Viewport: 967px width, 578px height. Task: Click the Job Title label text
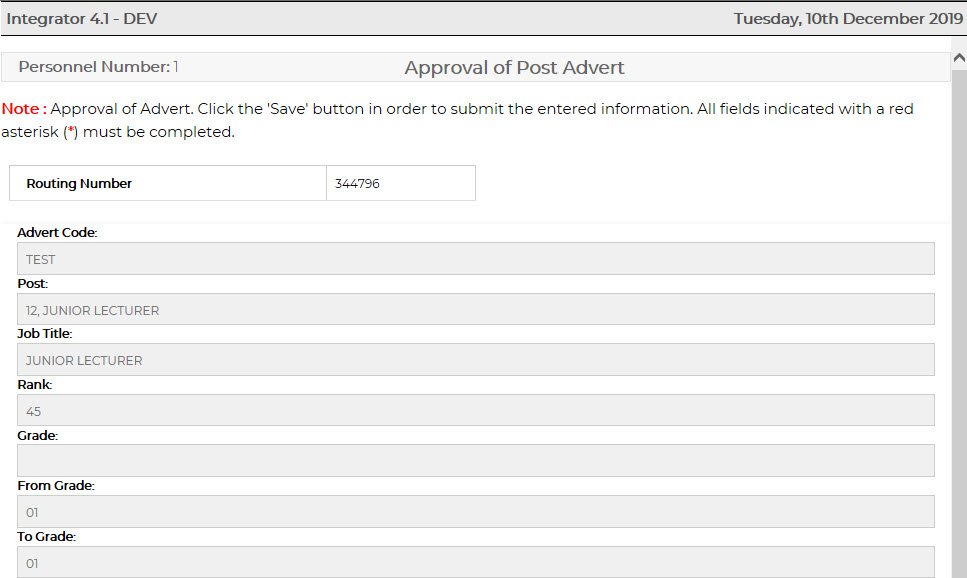coord(45,334)
